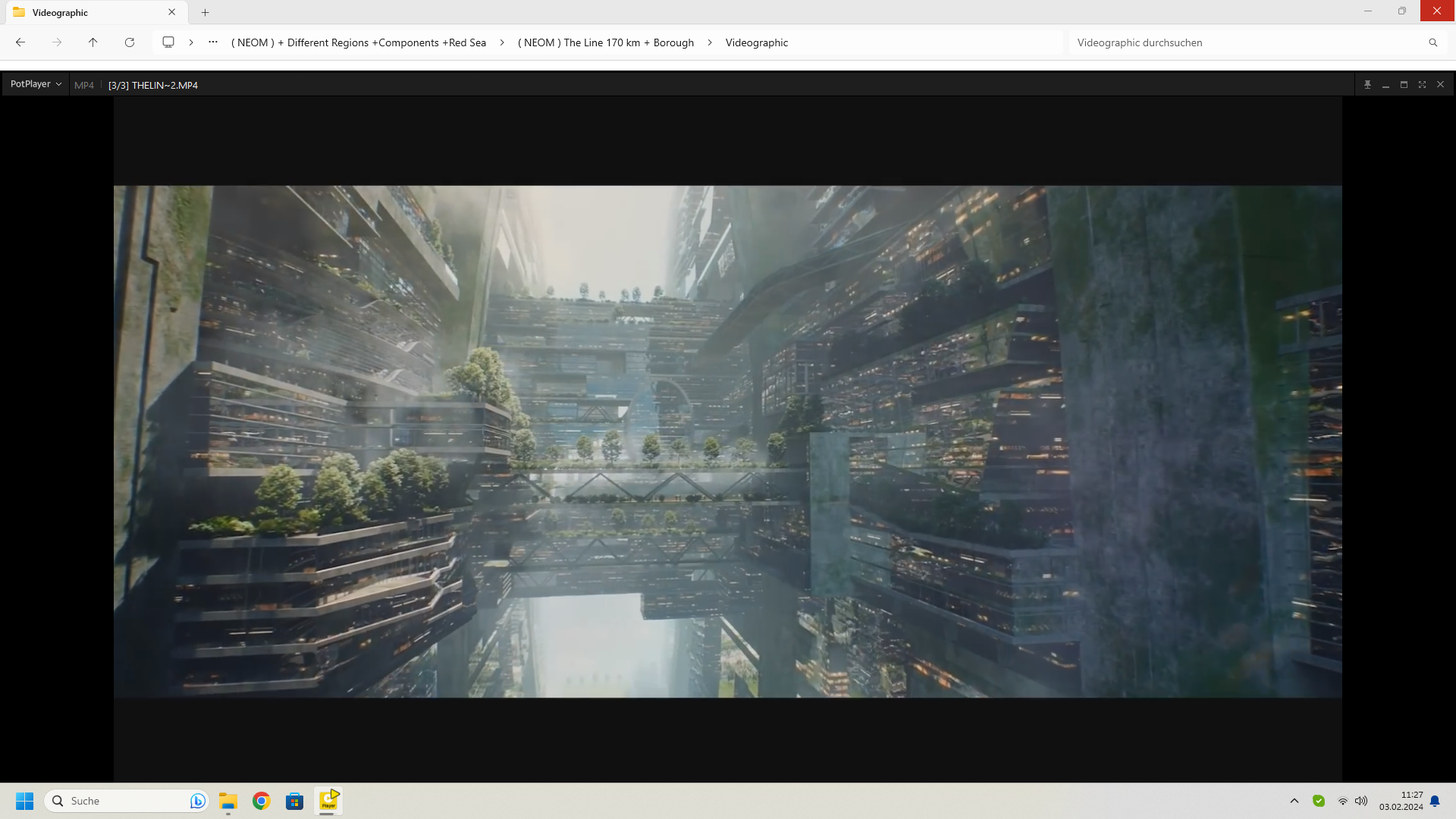Click the taskbar Suche search box

(126, 801)
